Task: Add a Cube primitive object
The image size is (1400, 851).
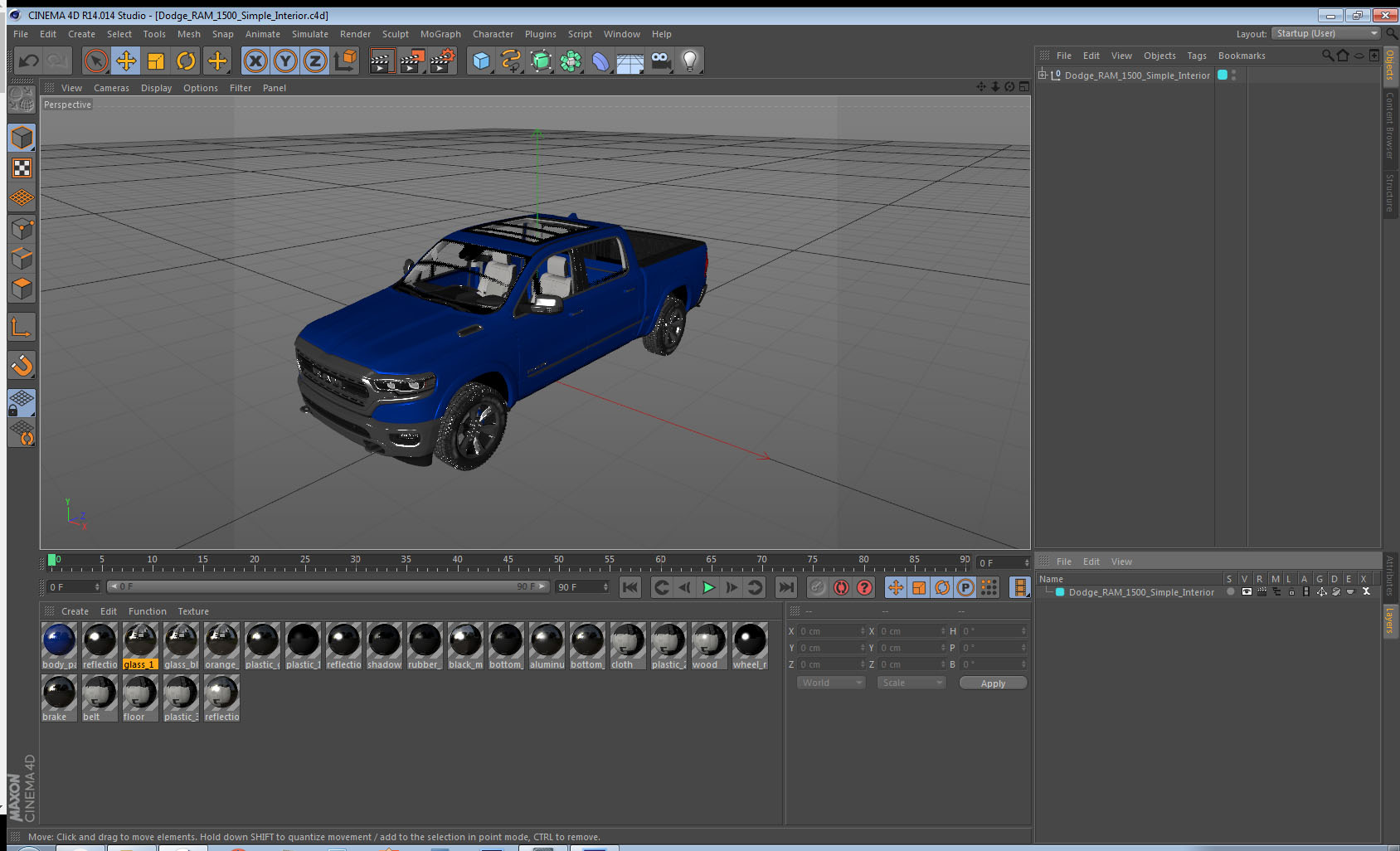Action: click(x=481, y=61)
